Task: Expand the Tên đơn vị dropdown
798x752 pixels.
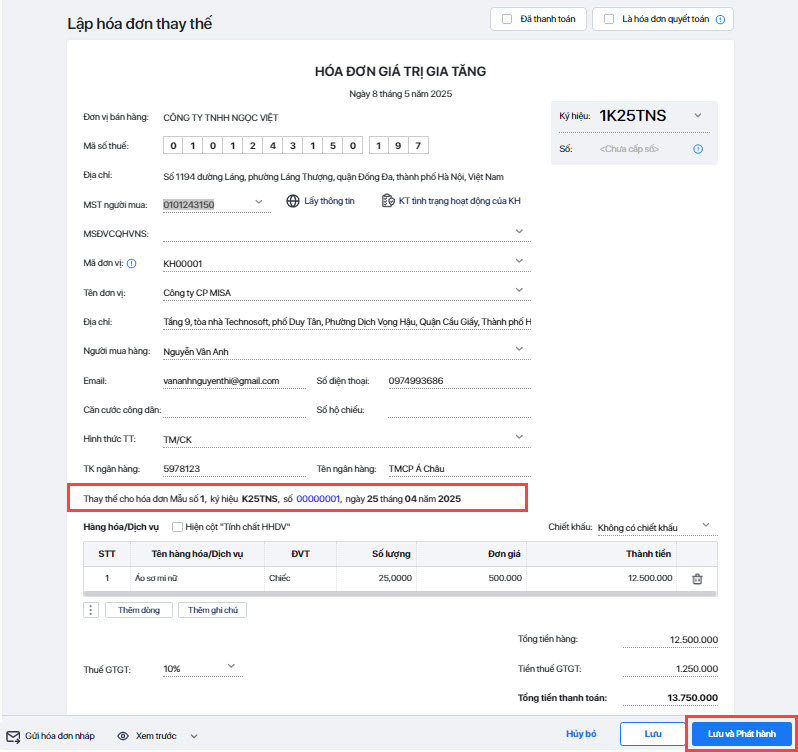Action: click(519, 290)
